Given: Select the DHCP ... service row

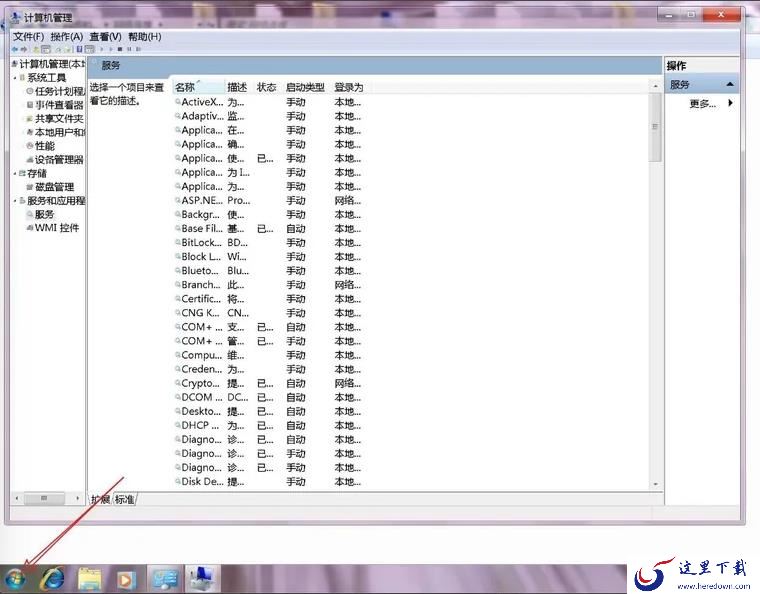Looking at the screenshot, I should [269, 425].
